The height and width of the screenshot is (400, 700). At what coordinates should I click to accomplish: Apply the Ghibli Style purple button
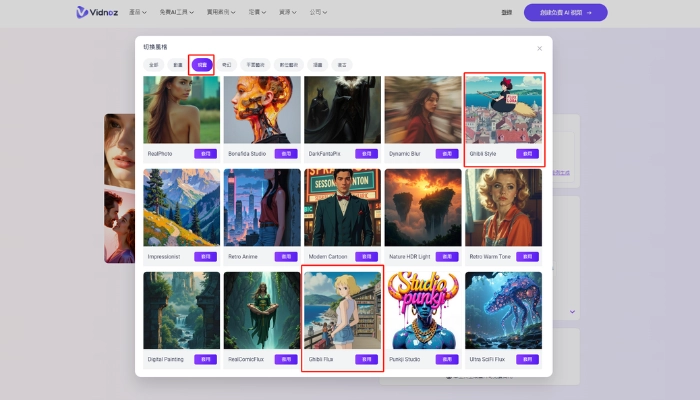(x=528, y=154)
